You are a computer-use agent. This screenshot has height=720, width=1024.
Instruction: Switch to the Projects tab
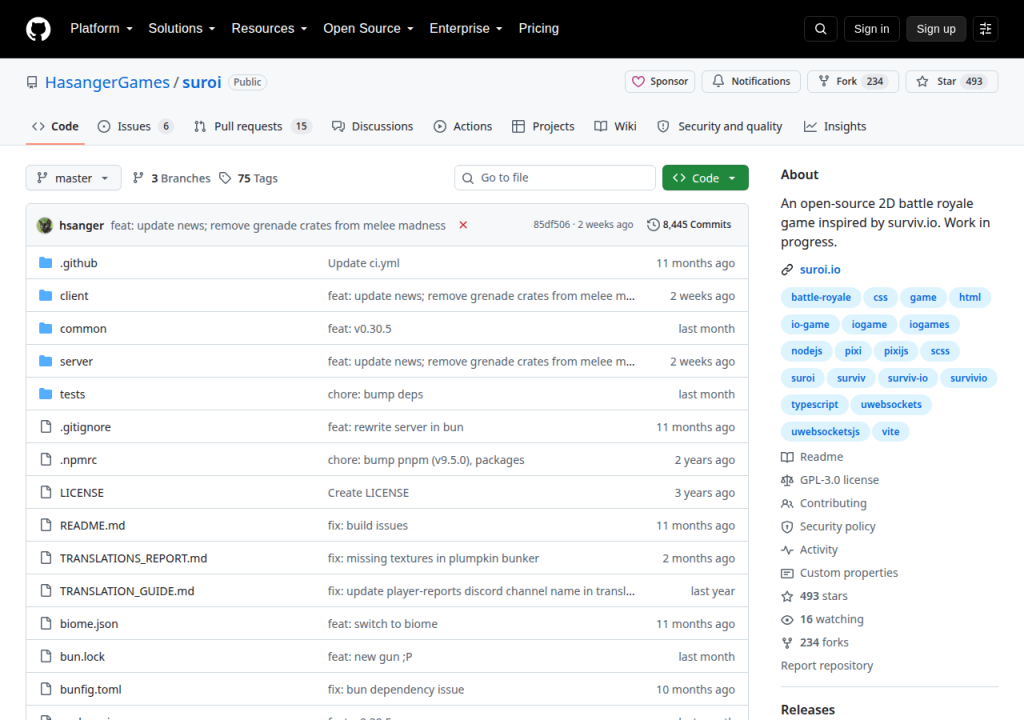[543, 127]
